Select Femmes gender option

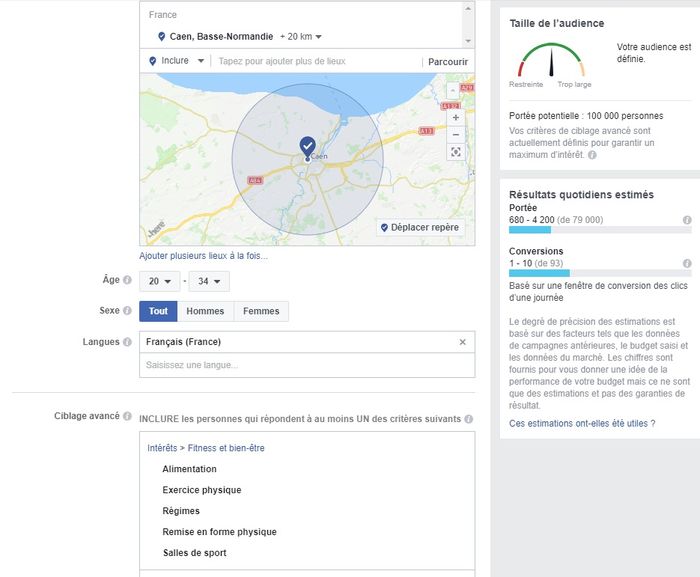261,311
